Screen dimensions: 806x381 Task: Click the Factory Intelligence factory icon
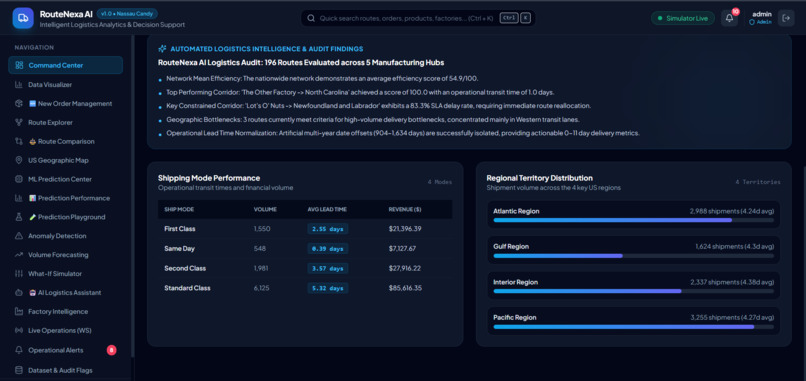point(19,312)
